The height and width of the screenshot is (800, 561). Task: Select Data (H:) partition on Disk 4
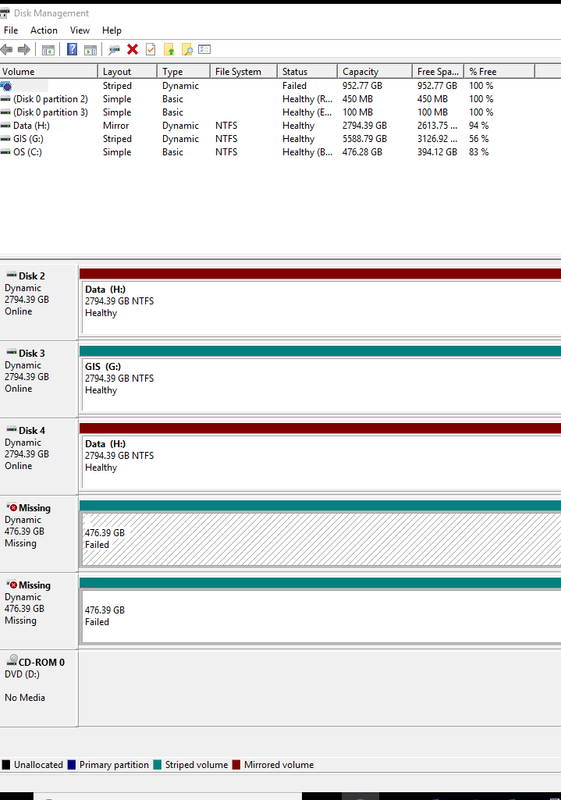pos(321,463)
